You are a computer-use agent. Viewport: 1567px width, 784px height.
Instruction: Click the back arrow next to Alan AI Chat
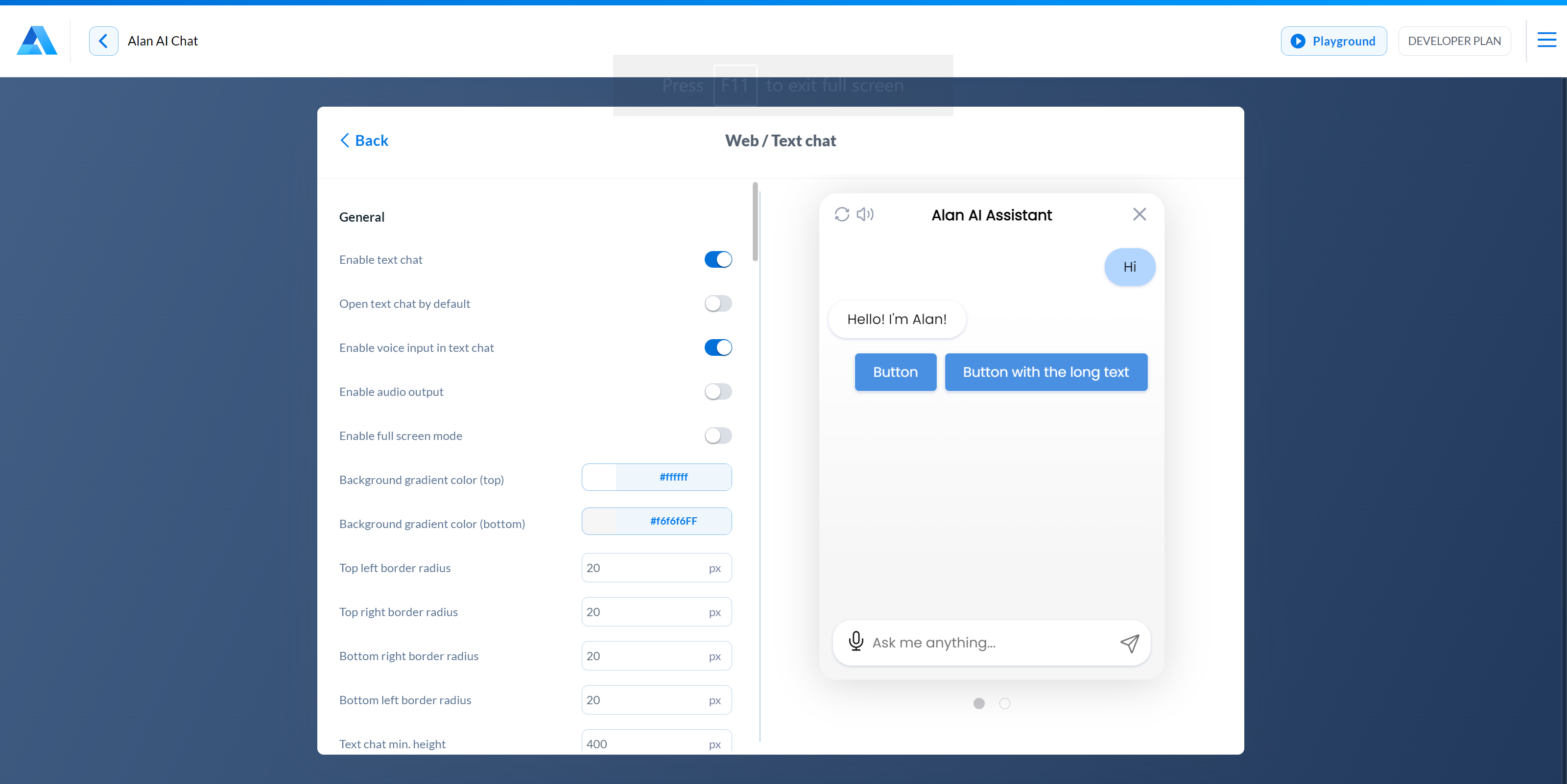point(103,41)
